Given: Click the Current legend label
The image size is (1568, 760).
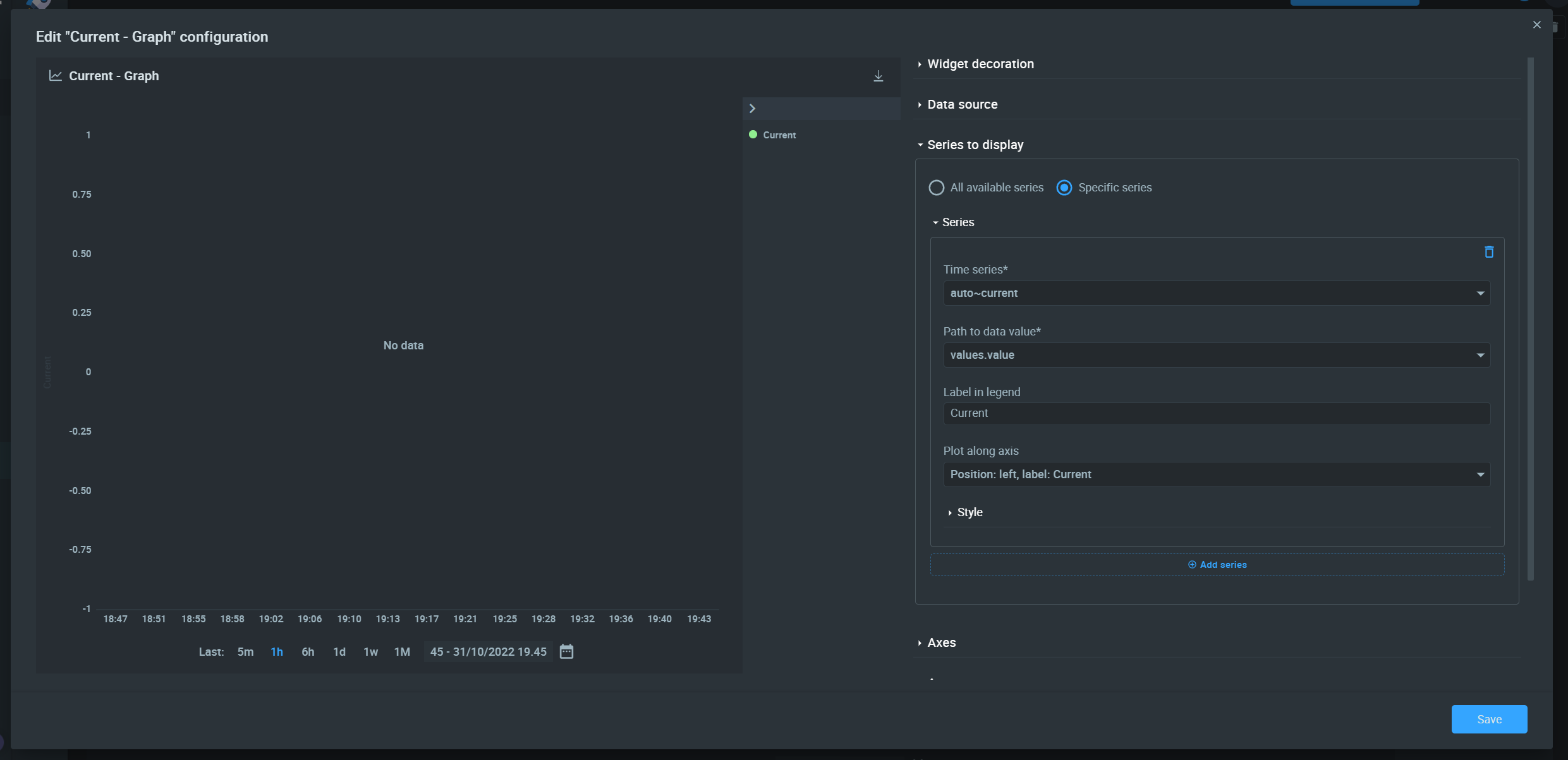Looking at the screenshot, I should pos(779,135).
